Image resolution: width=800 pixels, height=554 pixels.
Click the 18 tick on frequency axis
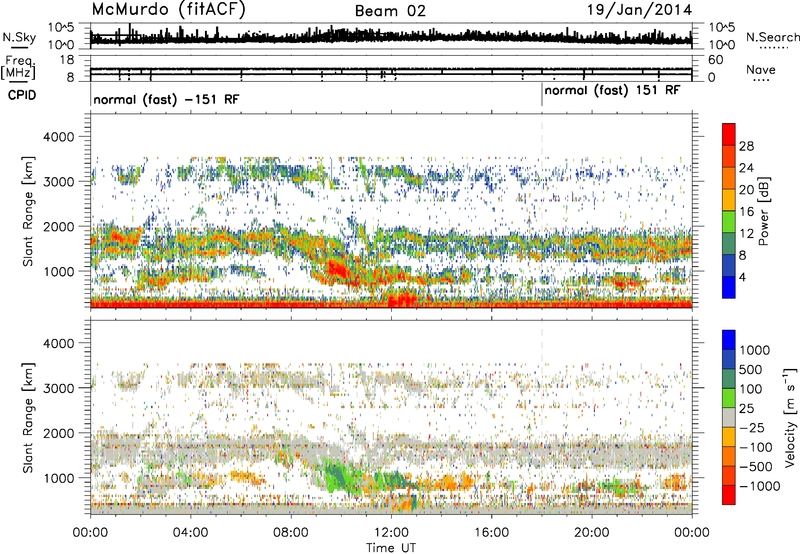tap(68, 60)
